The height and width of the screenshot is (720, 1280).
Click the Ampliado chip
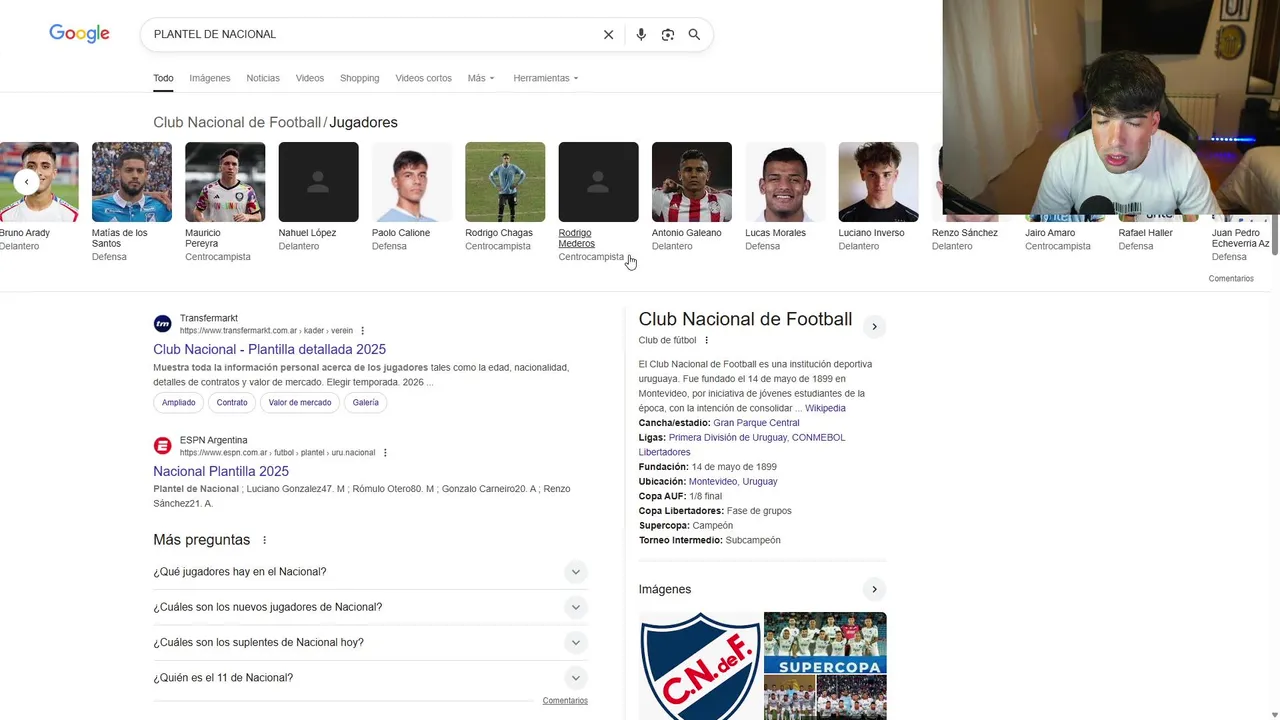pos(179,402)
